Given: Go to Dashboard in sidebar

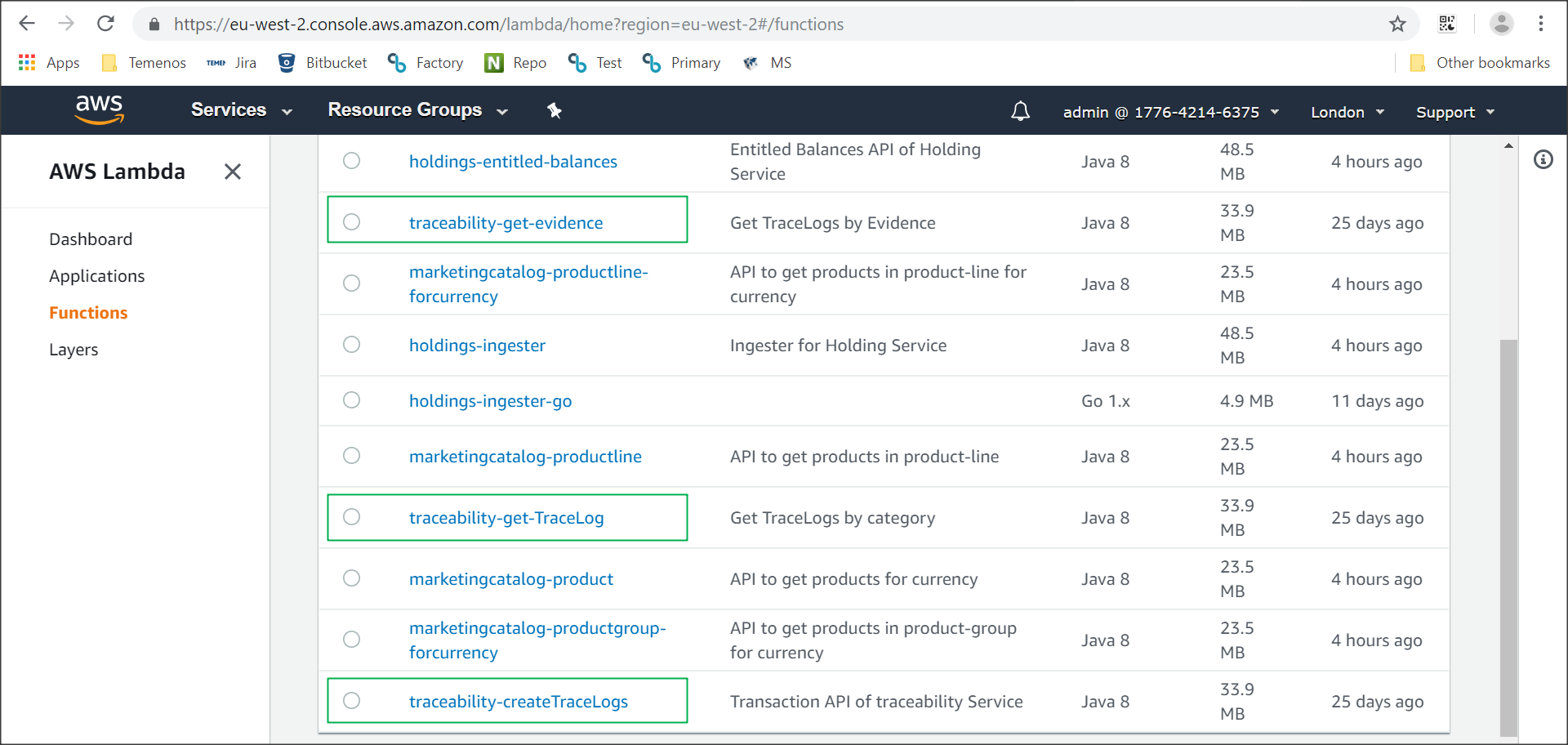Looking at the screenshot, I should tap(91, 239).
